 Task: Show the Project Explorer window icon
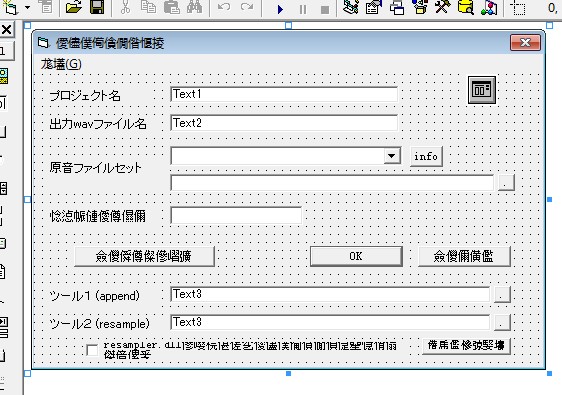tap(351, 7)
